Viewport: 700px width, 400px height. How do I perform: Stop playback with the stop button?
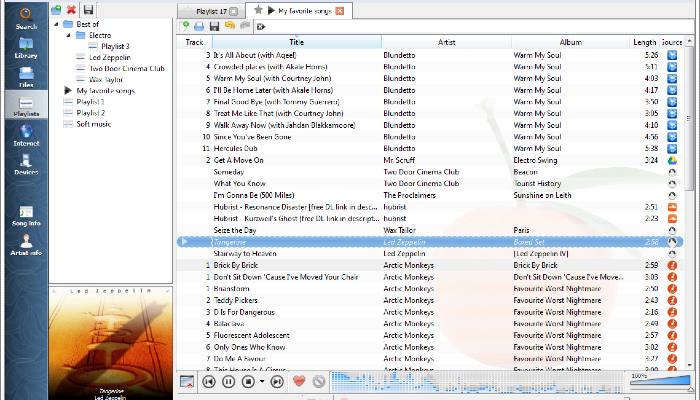tap(248, 382)
